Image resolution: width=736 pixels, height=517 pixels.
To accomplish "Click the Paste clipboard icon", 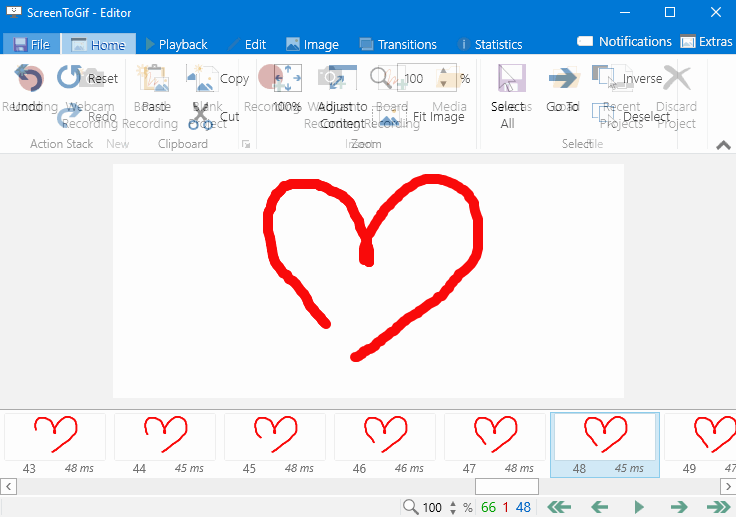I will (x=153, y=78).
